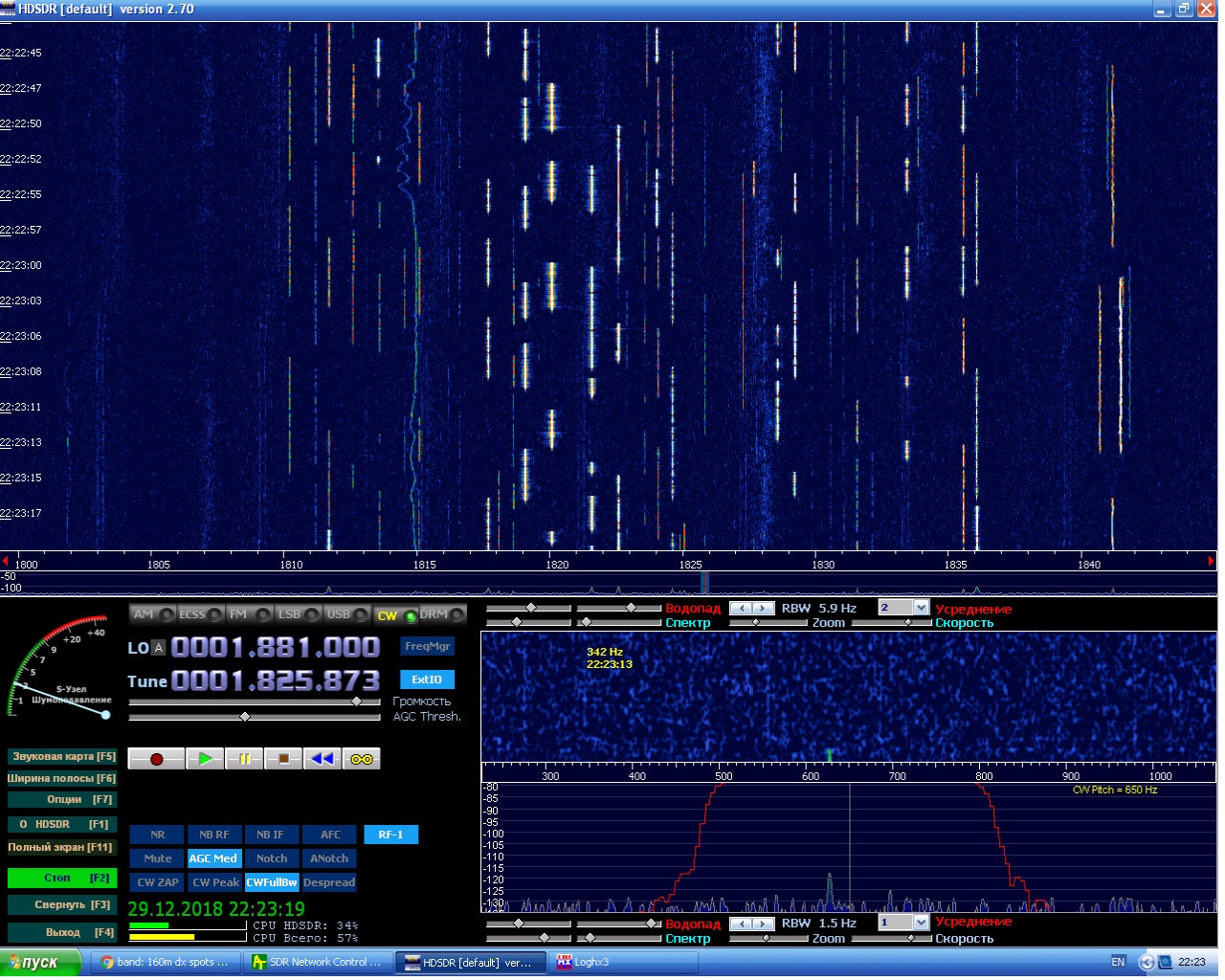Click the ExtIO button

427,679
